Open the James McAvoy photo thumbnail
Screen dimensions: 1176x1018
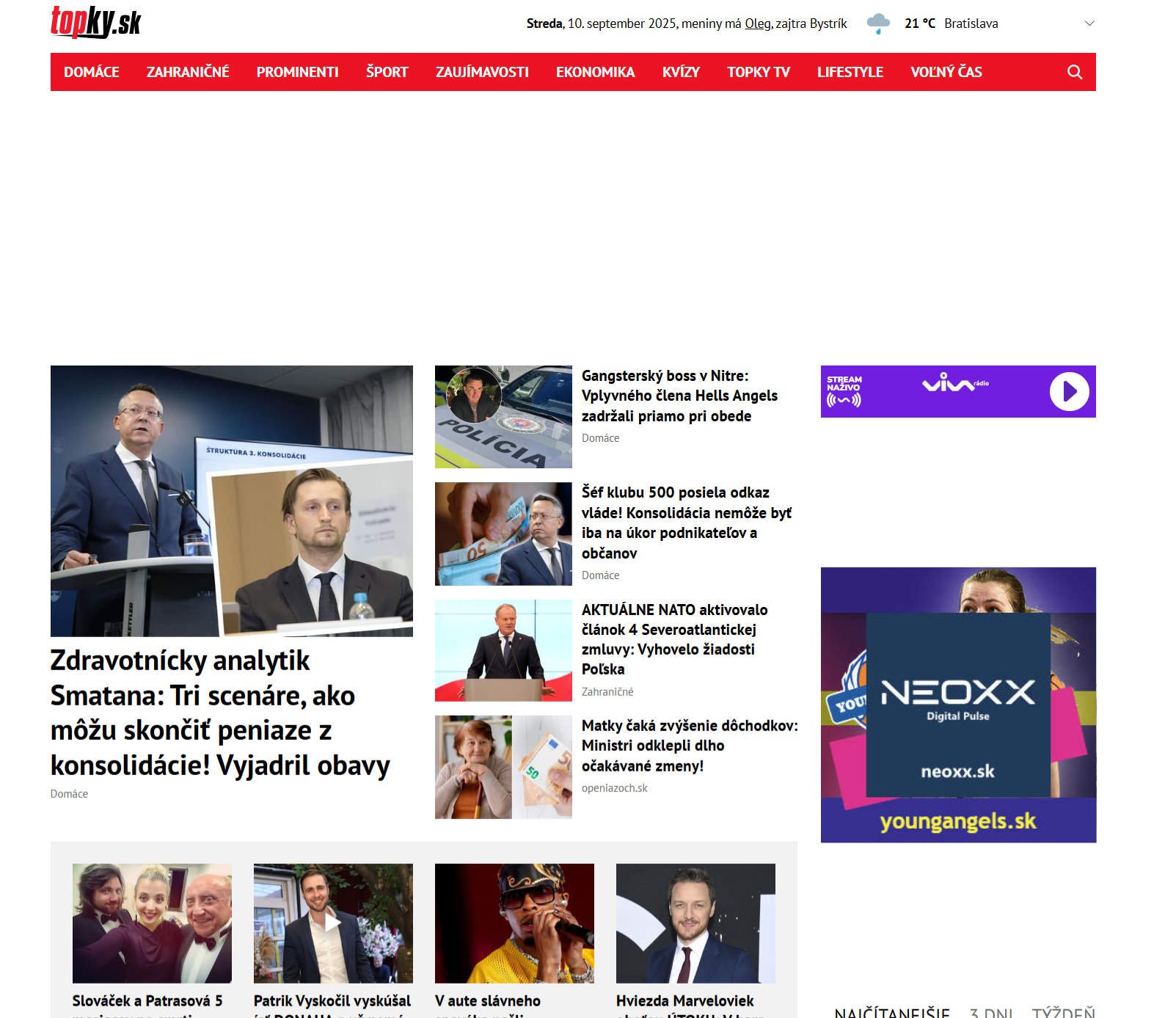point(695,923)
